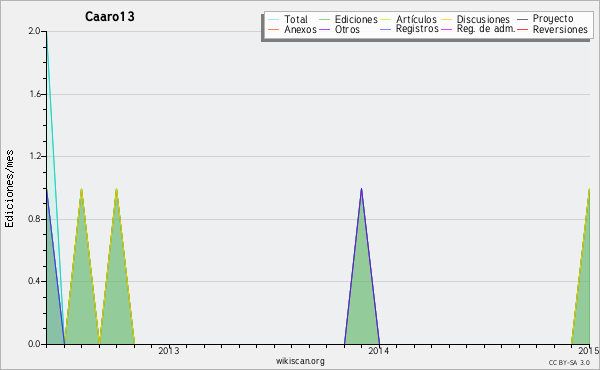This screenshot has height=370, width=600.
Task: Click the Registros legend label
Action: [x=417, y=29]
